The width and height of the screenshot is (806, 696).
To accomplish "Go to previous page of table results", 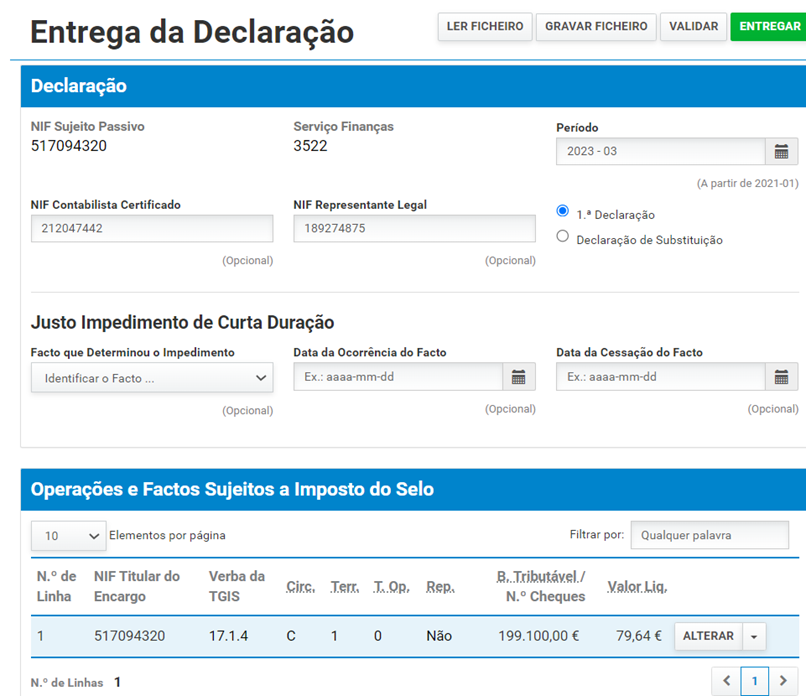I will (x=727, y=681).
